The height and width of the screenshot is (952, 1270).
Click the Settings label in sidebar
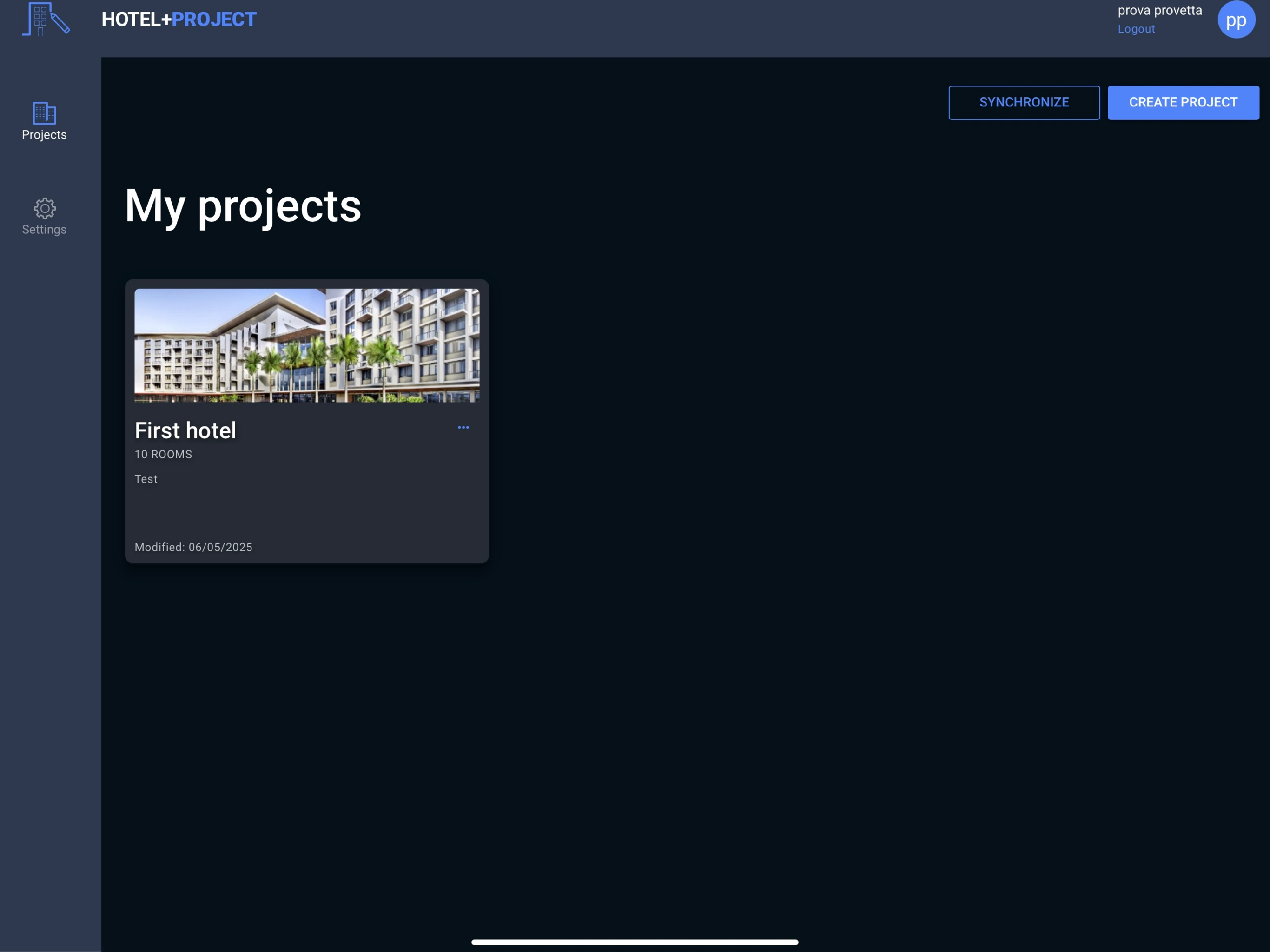[x=44, y=230]
